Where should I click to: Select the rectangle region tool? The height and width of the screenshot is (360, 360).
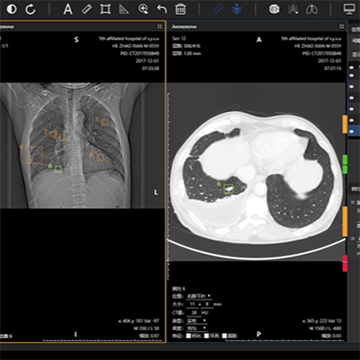[x=105, y=9]
